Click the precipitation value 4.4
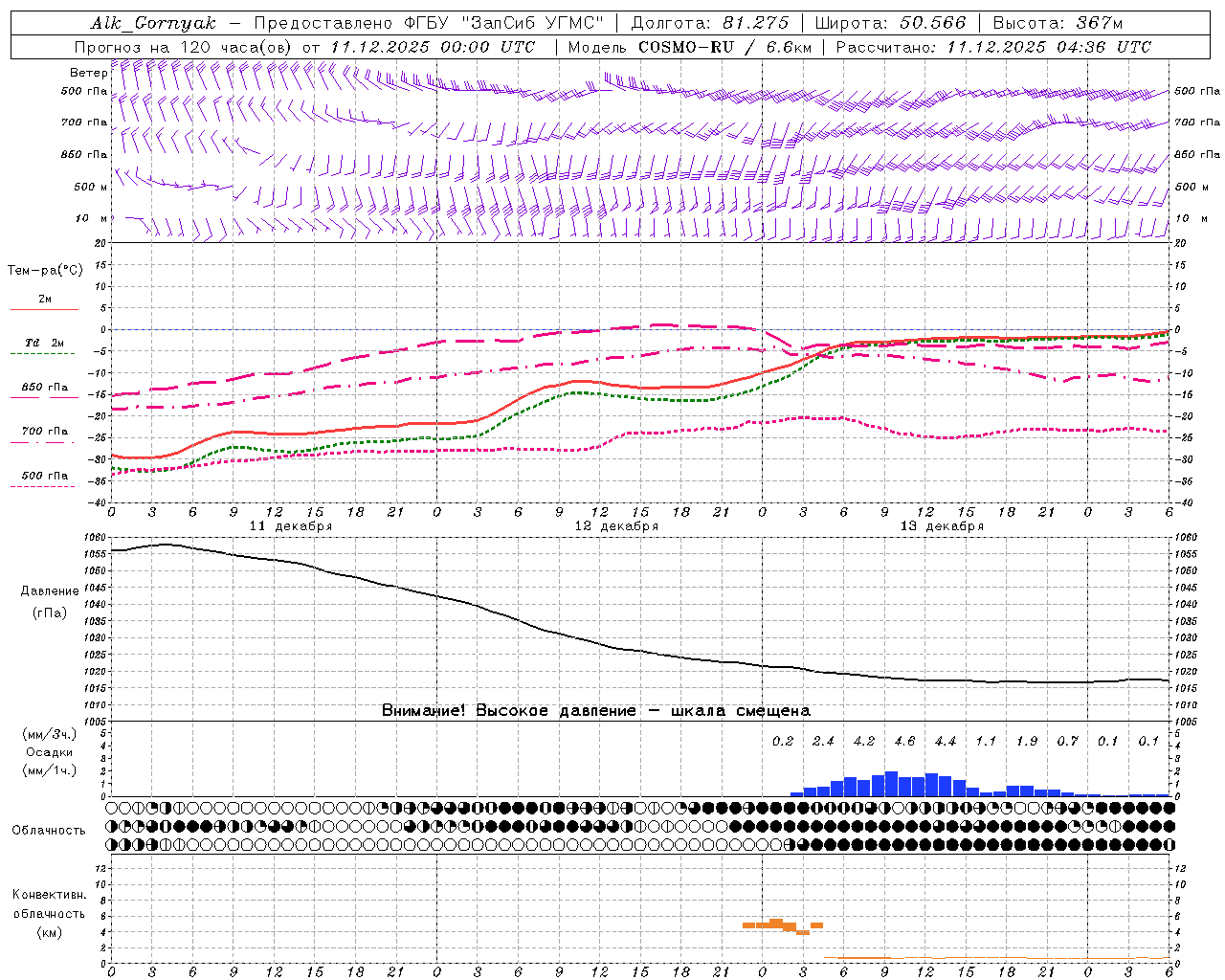The height and width of the screenshot is (980, 1225). [946, 742]
